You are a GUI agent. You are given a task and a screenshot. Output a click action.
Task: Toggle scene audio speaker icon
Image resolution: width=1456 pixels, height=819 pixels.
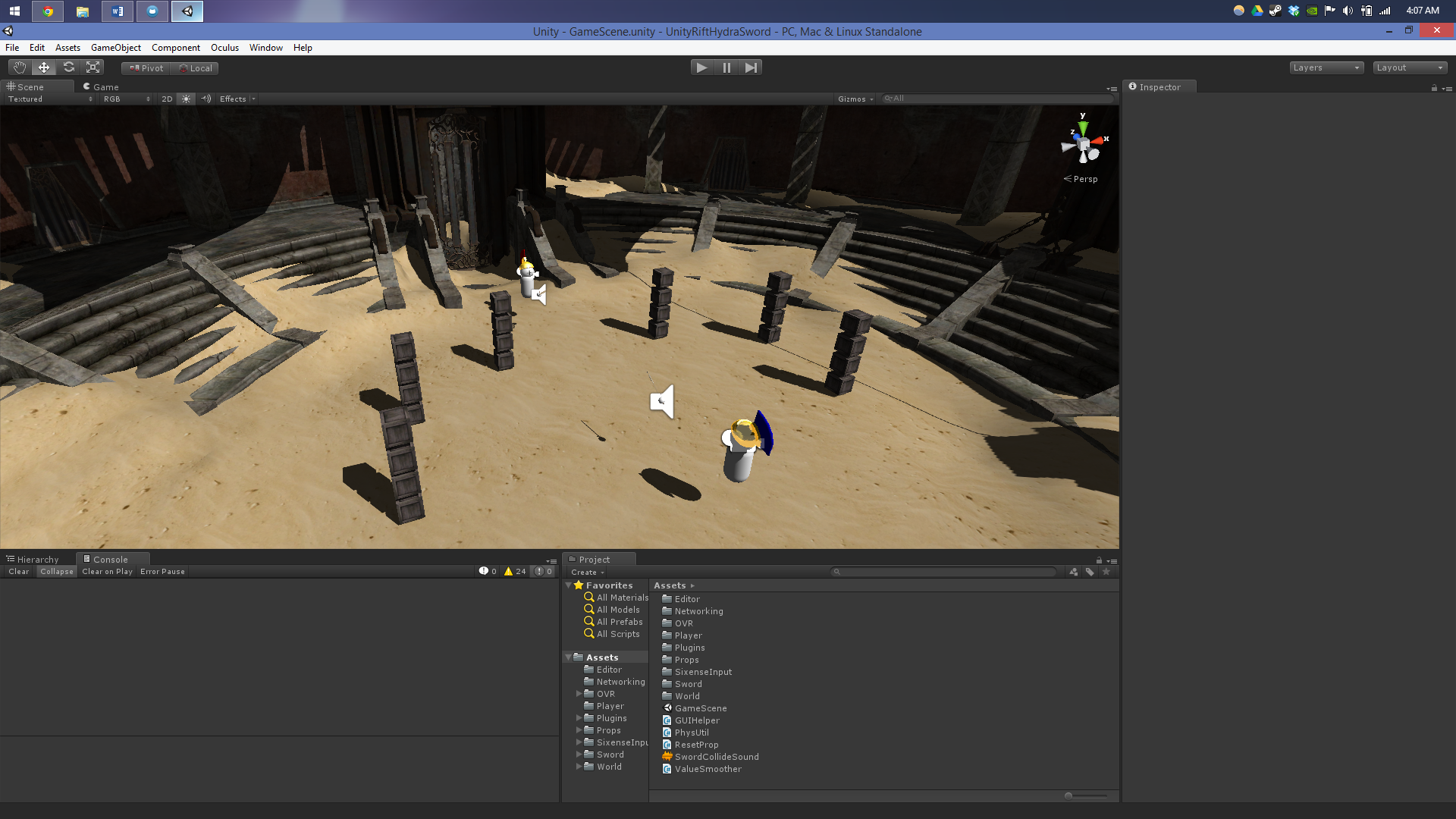tap(206, 99)
